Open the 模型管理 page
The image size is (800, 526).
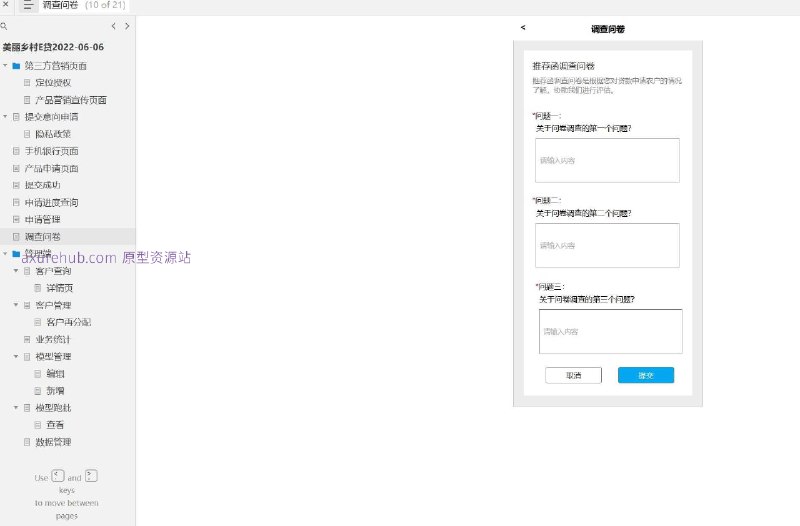(53, 357)
